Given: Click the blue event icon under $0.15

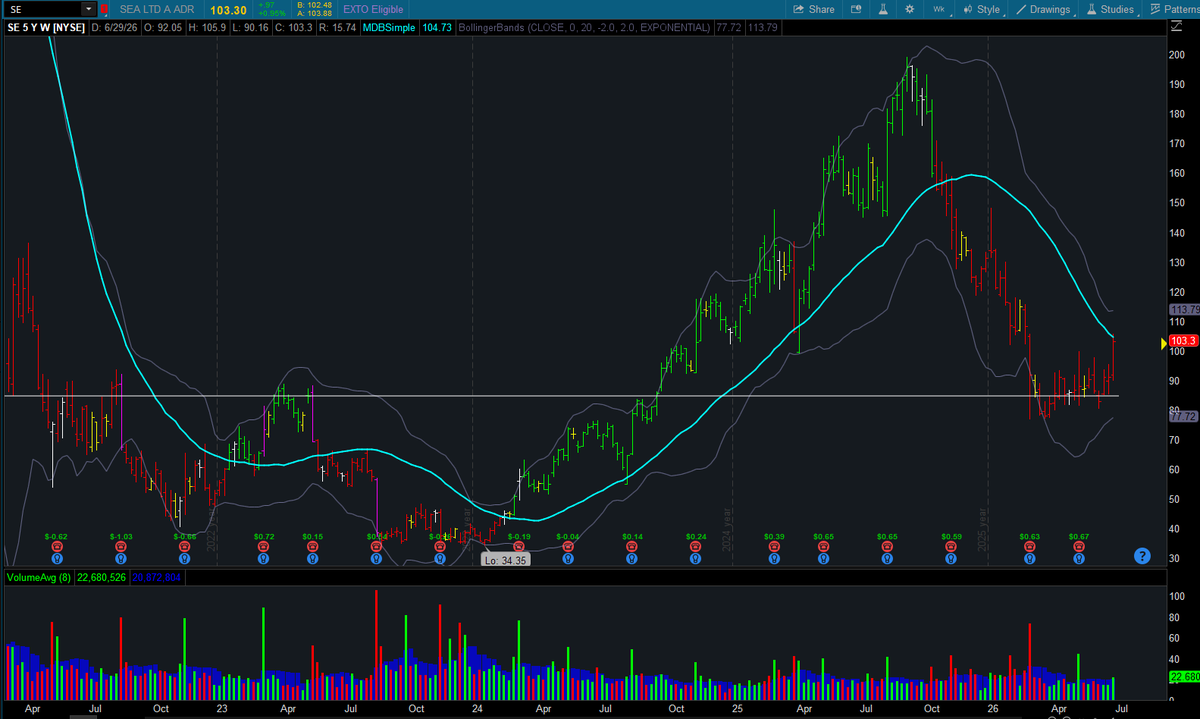Looking at the screenshot, I should point(314,559).
